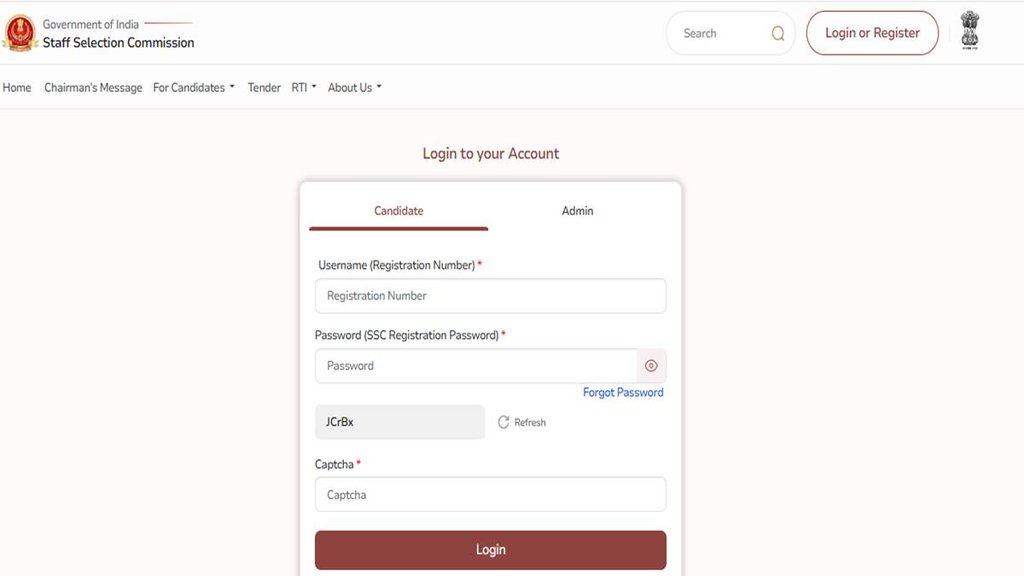Expand the For Candidates dropdown menu
The image size is (1024, 576).
tap(193, 88)
